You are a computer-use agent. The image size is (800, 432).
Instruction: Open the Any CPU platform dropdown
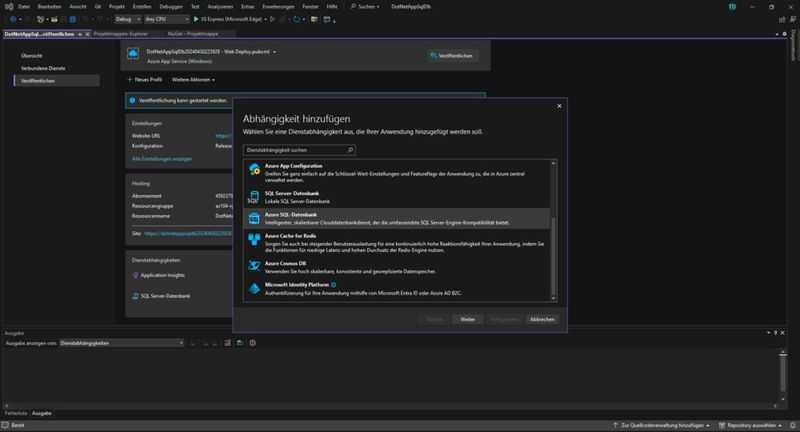point(166,19)
